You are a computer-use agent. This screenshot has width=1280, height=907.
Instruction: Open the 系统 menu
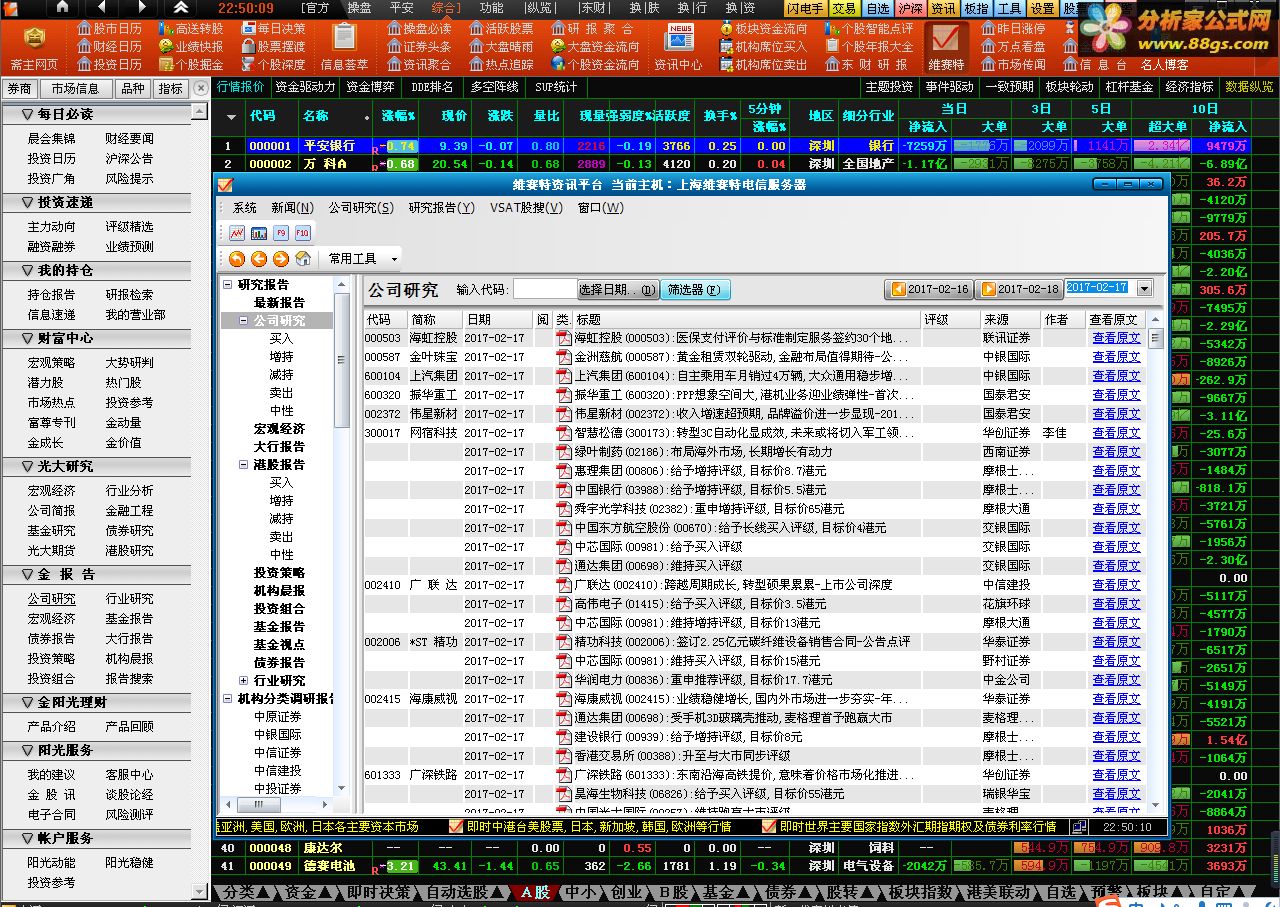pyautogui.click(x=245, y=208)
